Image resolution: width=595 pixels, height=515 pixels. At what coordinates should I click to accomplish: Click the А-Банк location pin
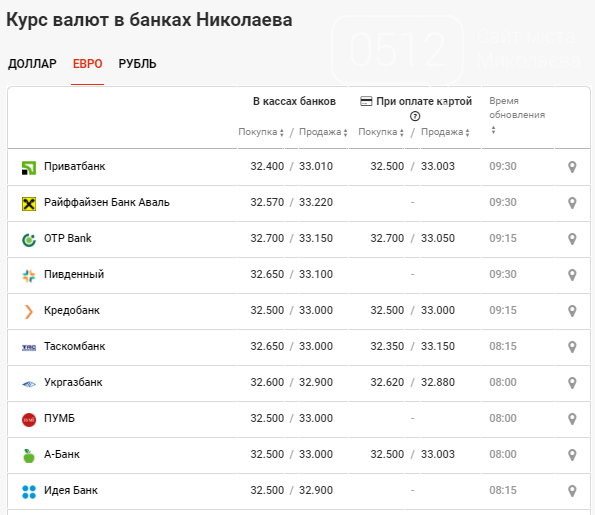[x=572, y=455]
